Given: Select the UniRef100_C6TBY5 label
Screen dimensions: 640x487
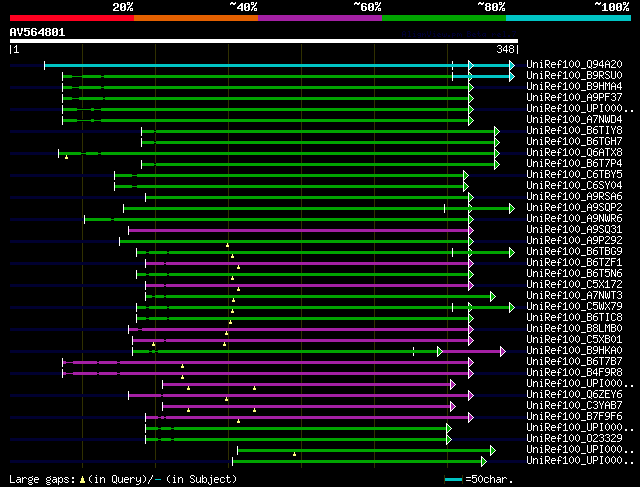Looking at the screenshot, I should click(574, 175).
